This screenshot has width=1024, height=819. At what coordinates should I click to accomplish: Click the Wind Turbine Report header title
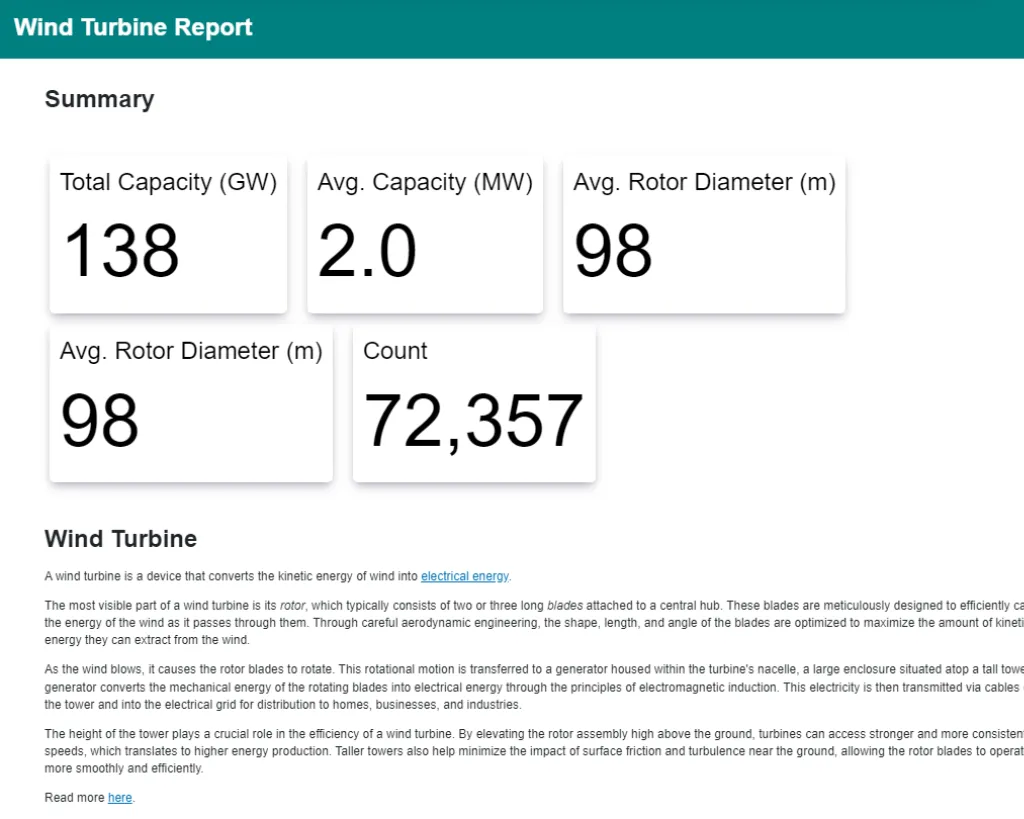click(133, 27)
